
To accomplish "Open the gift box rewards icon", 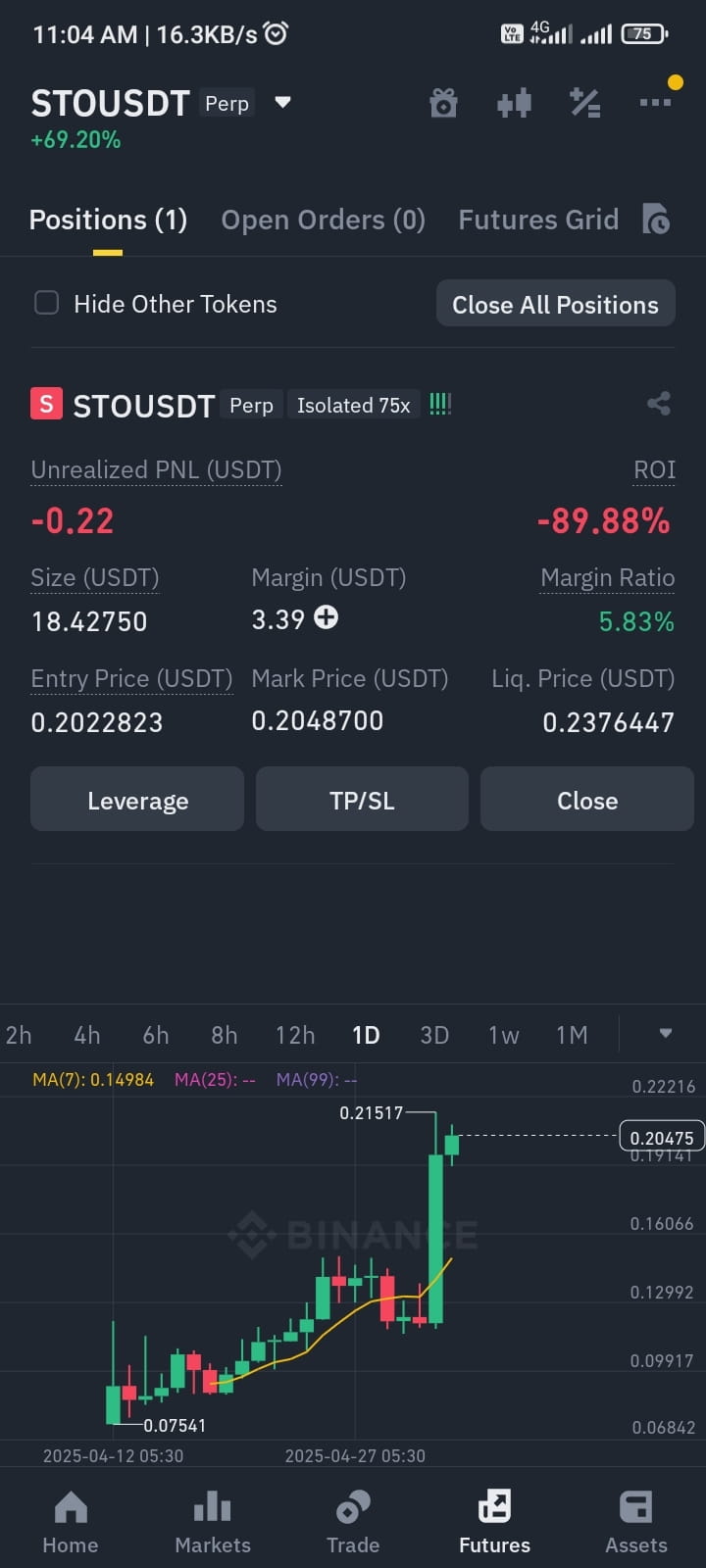I will (443, 103).
